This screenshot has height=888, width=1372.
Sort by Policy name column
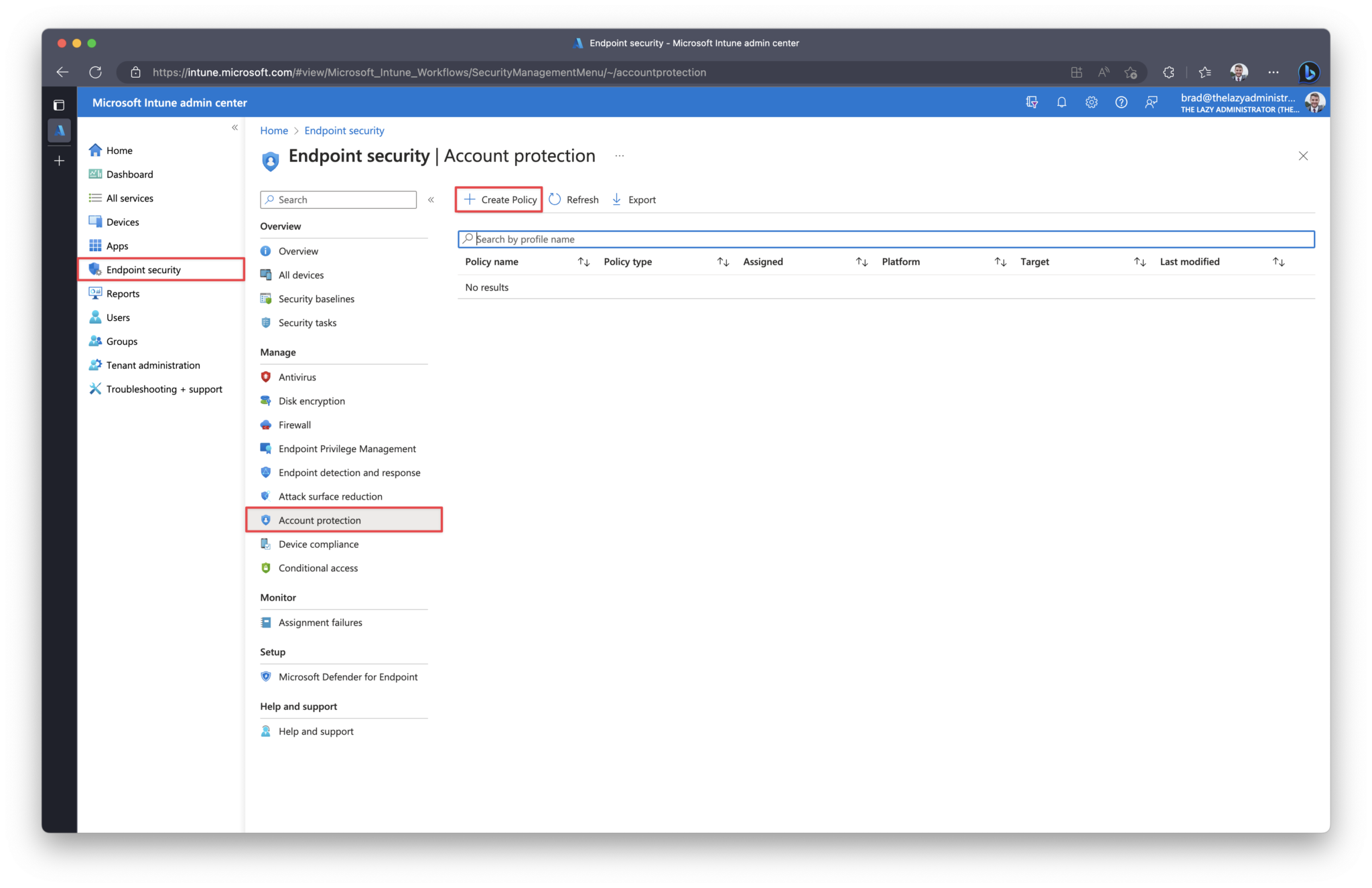point(584,262)
